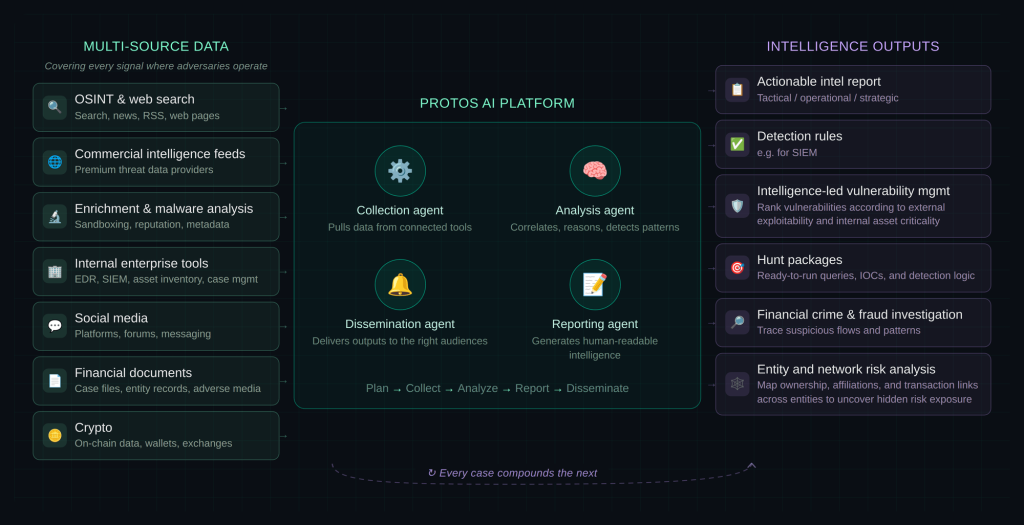The image size is (1024, 525).
Task: Click 'Delivers outputs to the right audiences' text
Action: [x=400, y=341]
